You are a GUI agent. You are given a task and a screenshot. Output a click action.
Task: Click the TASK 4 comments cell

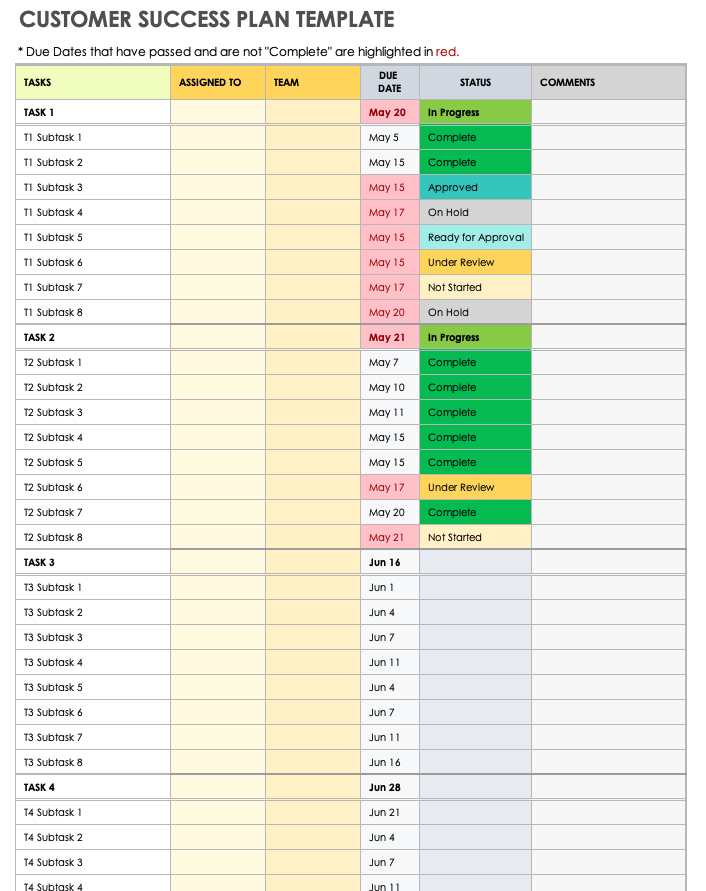[x=607, y=788]
